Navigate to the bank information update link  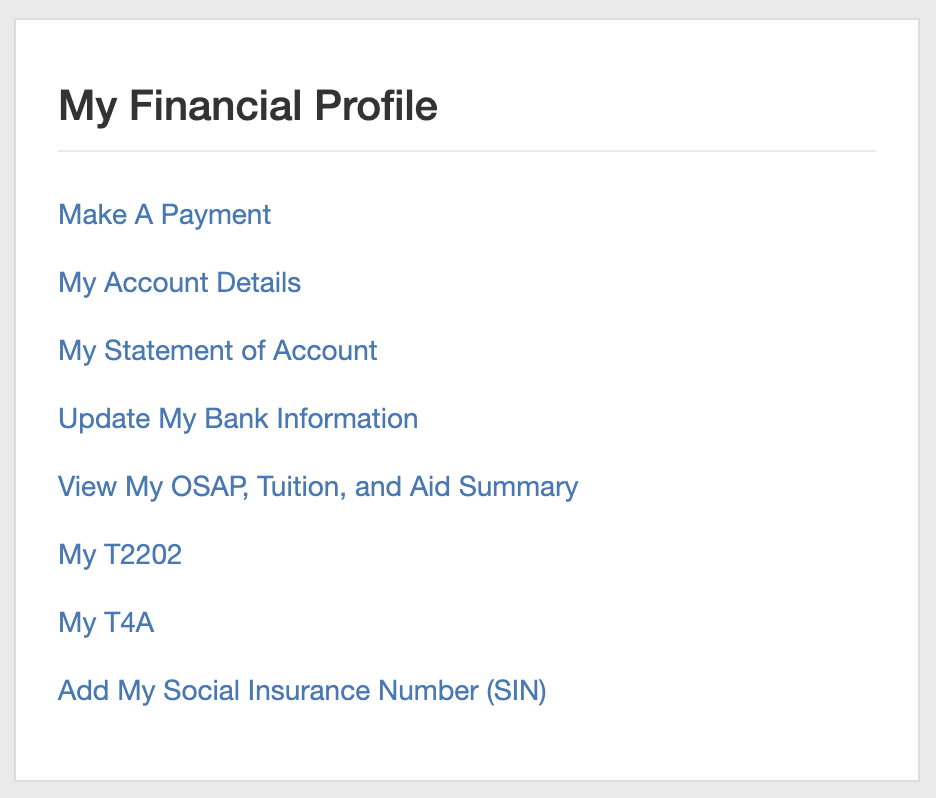pyautogui.click(x=238, y=419)
